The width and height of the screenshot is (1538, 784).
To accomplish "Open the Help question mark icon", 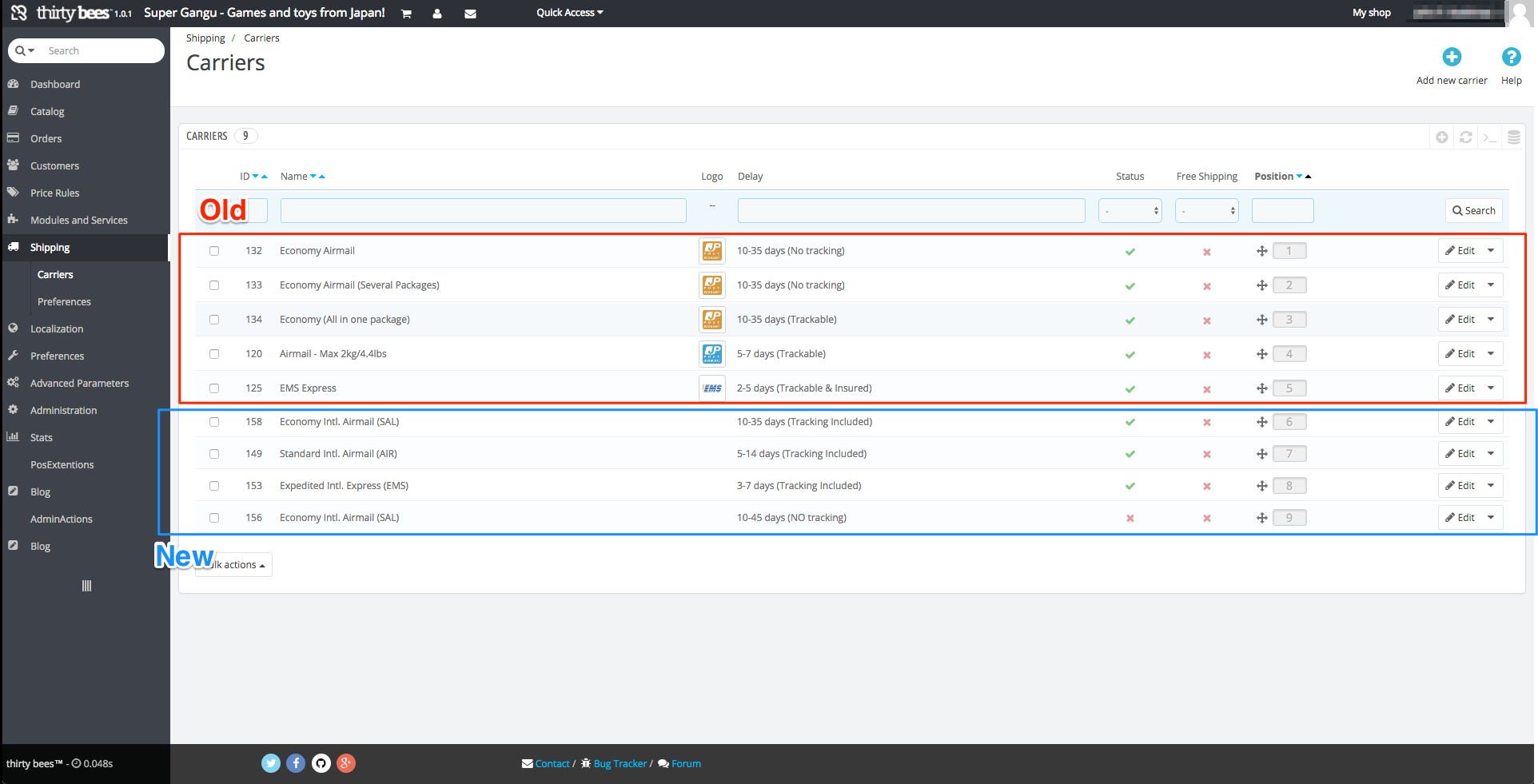I will click(x=1511, y=57).
